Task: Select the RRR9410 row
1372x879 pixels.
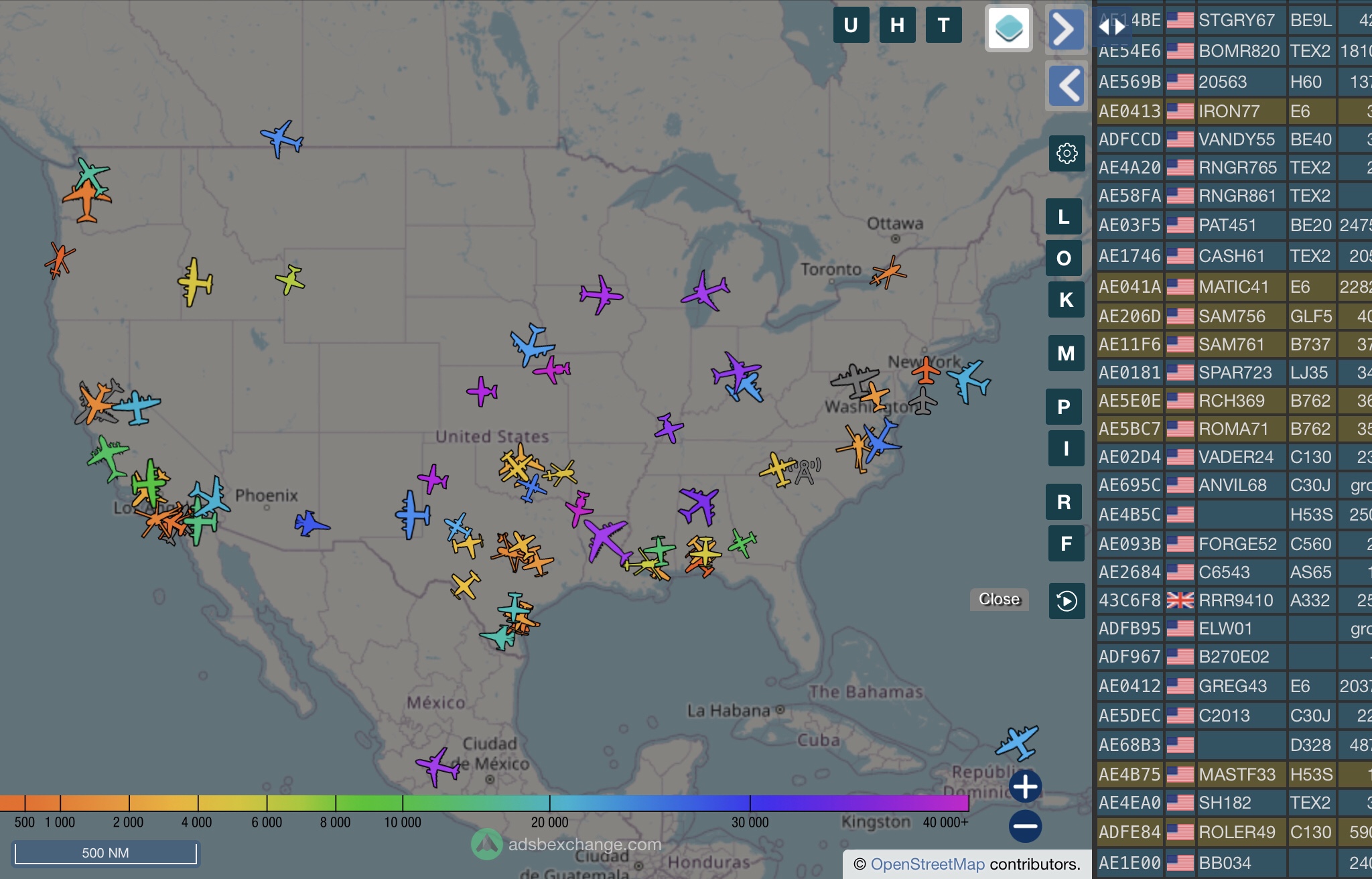Action: (x=1234, y=600)
